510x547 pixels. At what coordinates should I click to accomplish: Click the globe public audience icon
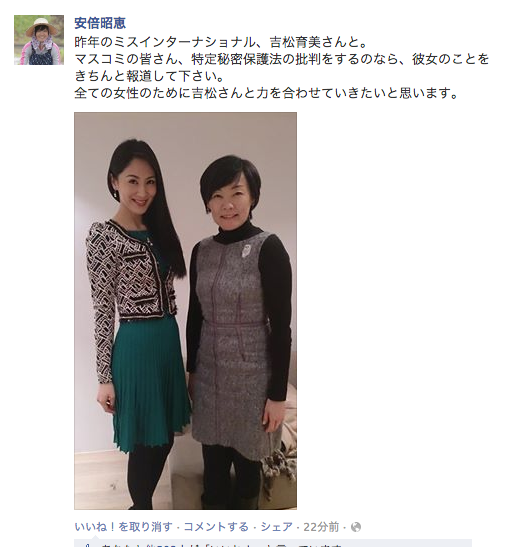pyautogui.click(x=355, y=526)
